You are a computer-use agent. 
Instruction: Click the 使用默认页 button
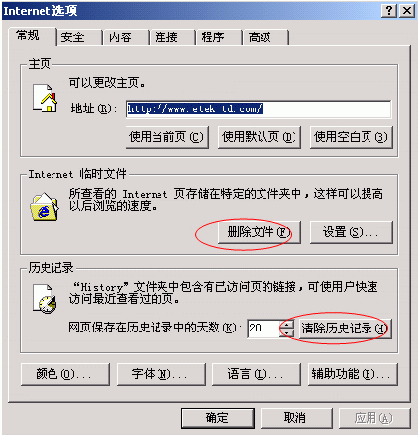259,137
